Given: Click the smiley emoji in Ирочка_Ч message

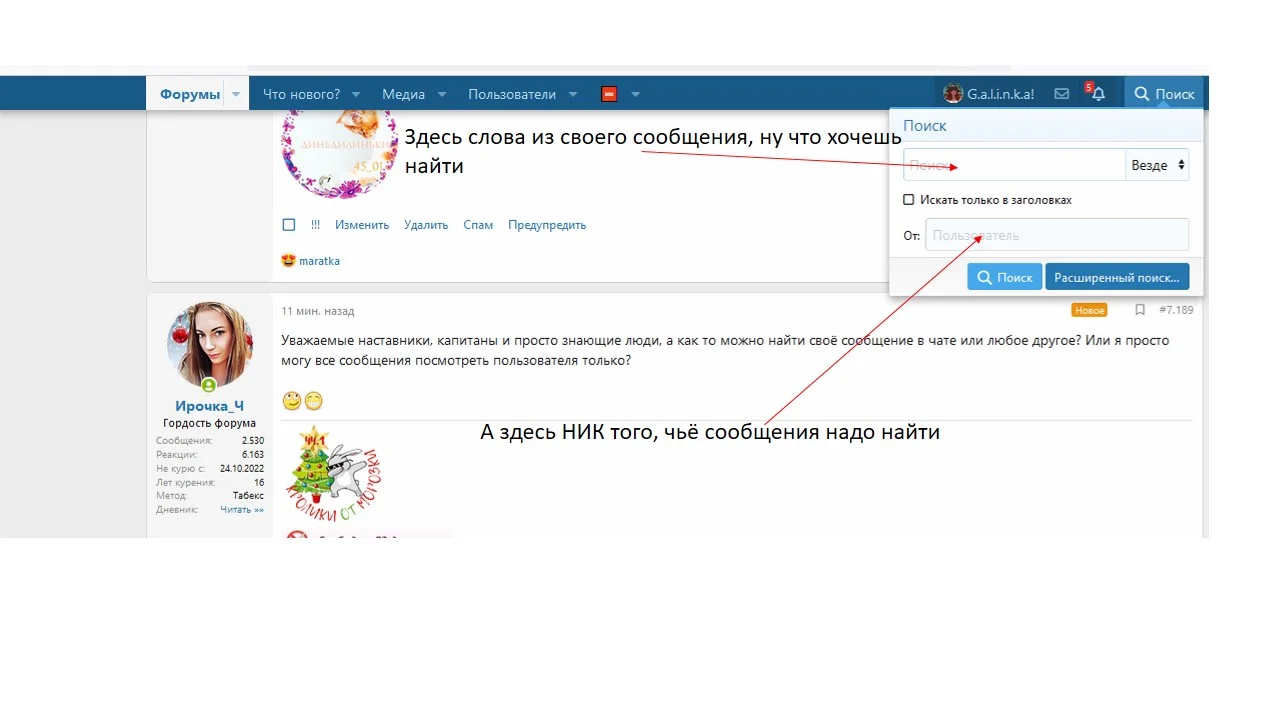Looking at the screenshot, I should point(292,399).
